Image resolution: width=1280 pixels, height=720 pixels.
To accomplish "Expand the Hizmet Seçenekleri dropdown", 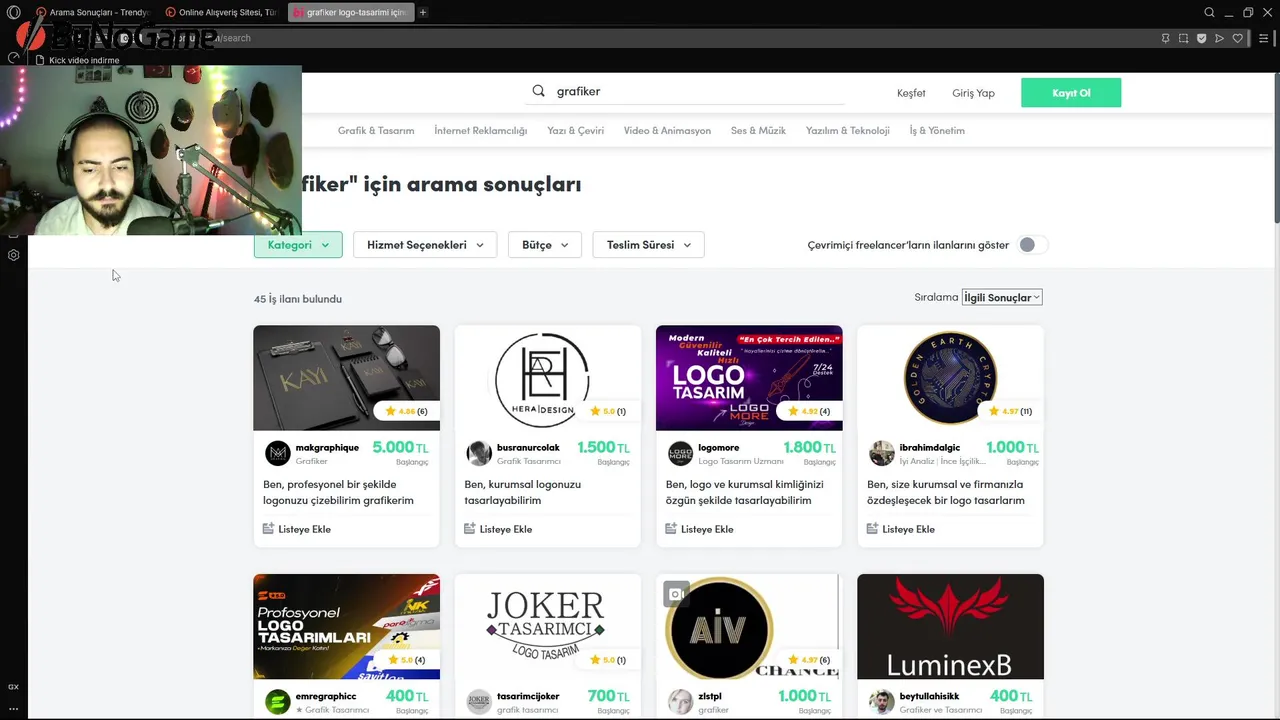I will [x=425, y=245].
